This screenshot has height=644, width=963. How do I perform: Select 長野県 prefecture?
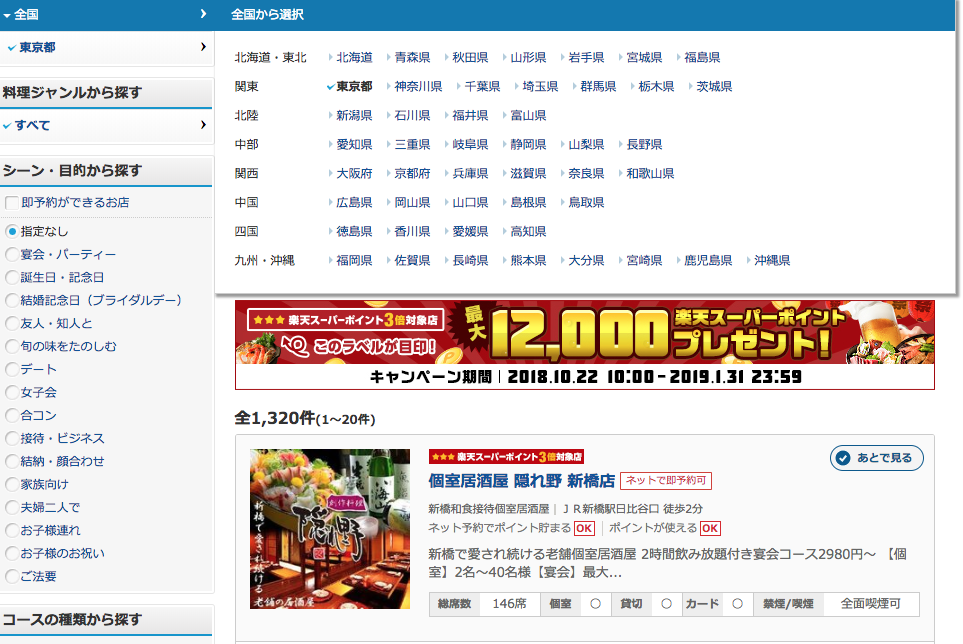pyautogui.click(x=644, y=145)
